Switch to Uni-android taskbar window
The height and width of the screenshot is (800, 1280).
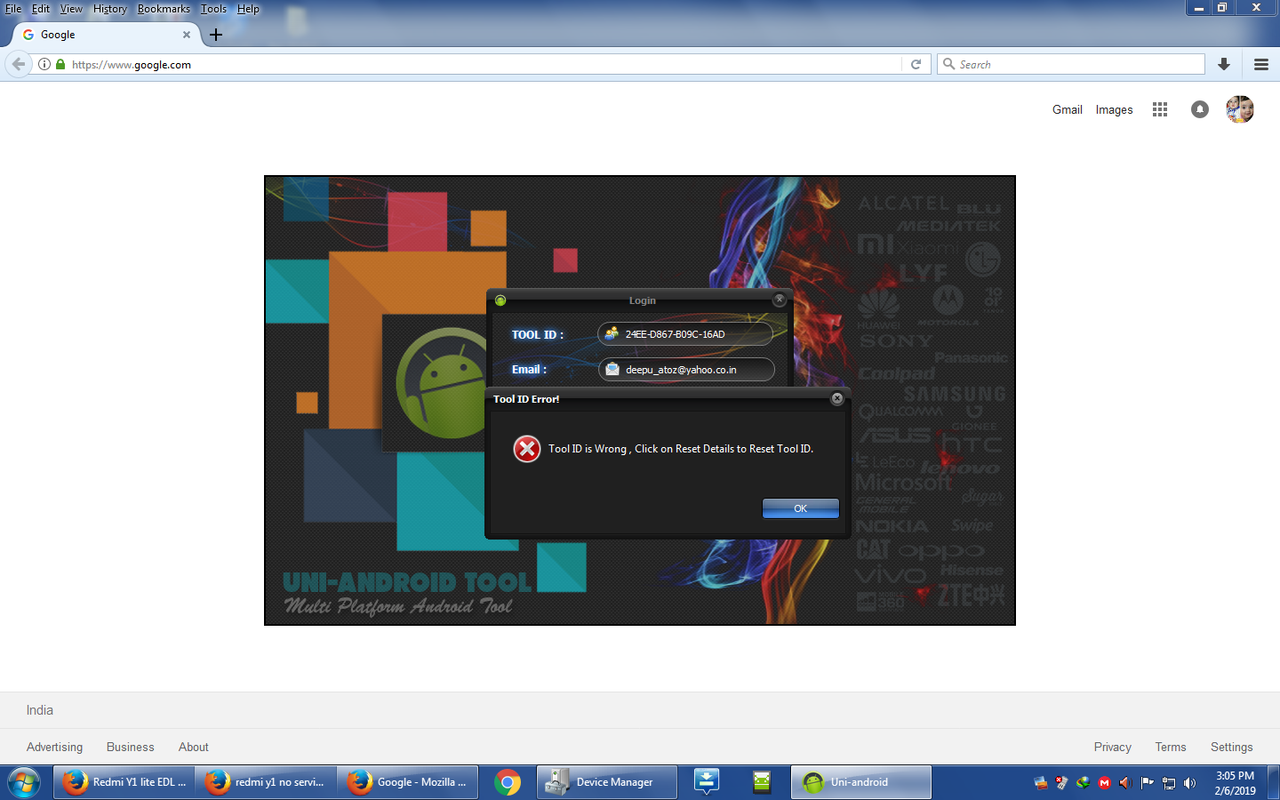coord(861,782)
